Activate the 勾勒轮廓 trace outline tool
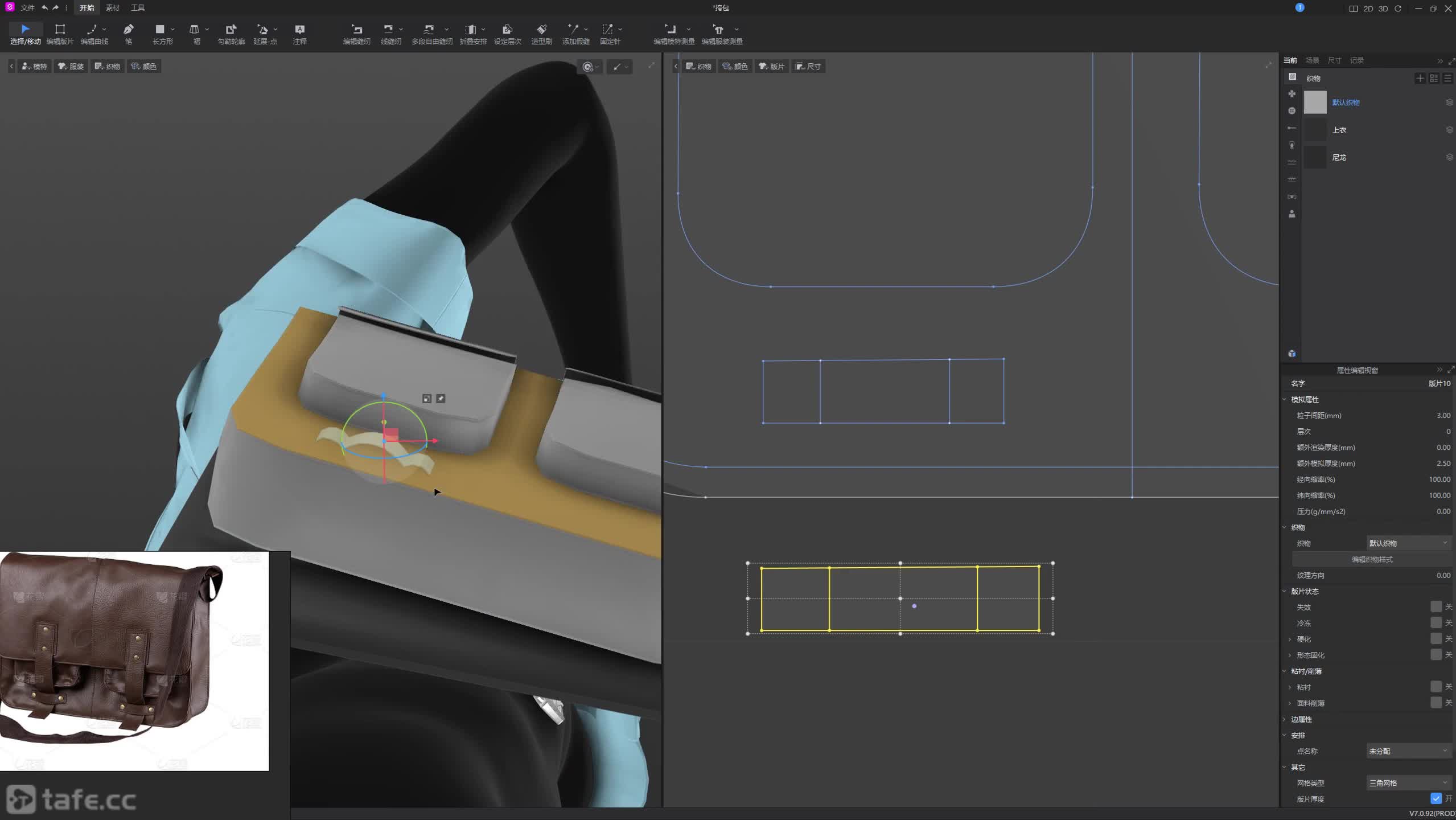The image size is (1456, 820). coord(231,34)
